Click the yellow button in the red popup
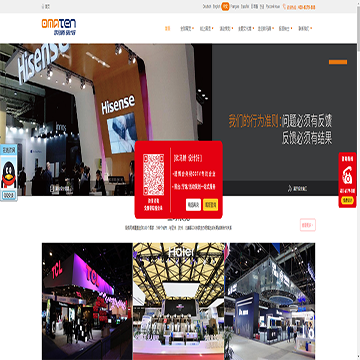Screen dimensions: 360x360 (210, 205)
